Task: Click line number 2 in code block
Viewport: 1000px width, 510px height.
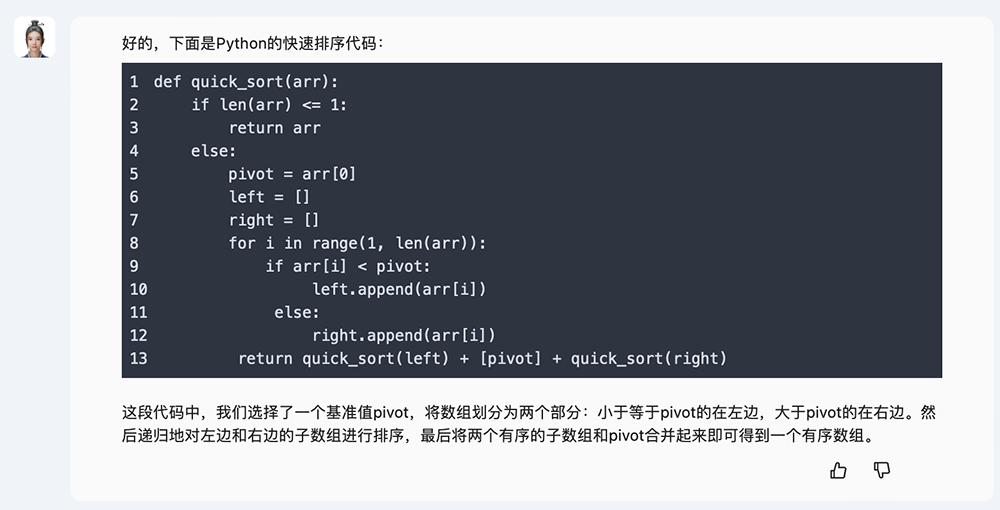Action: point(134,105)
